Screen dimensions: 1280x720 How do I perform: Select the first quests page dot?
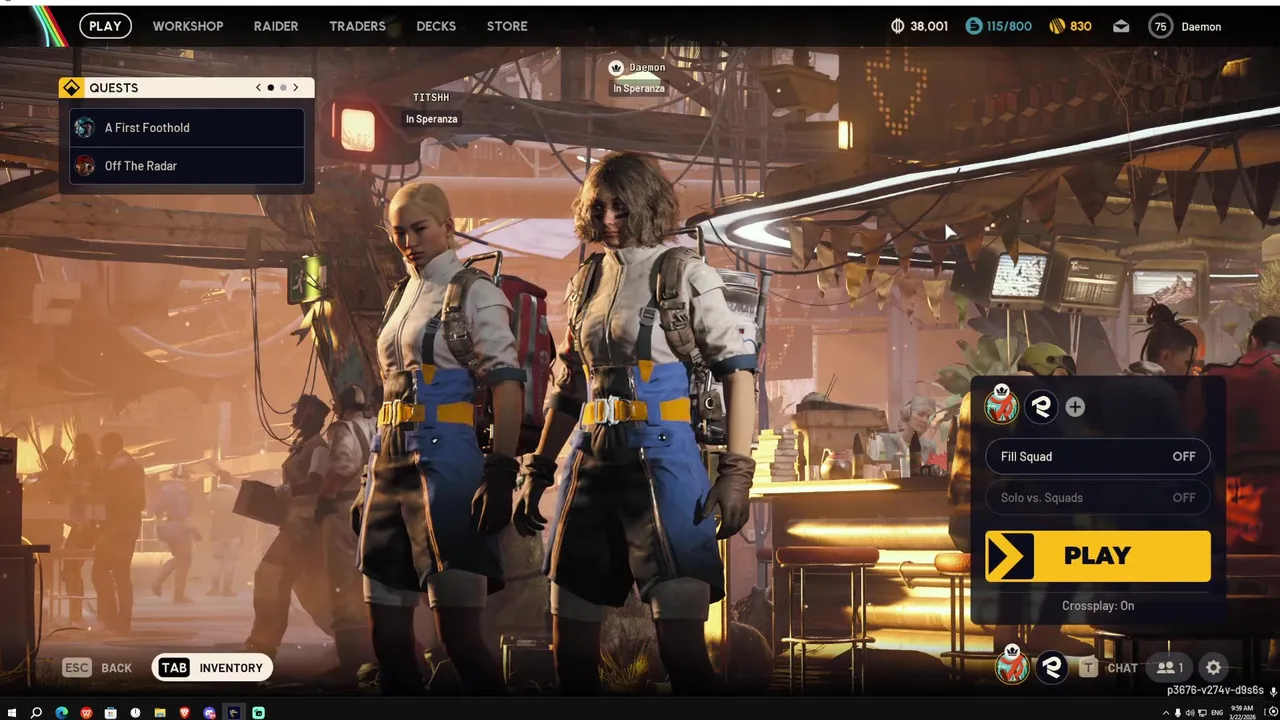(270, 88)
